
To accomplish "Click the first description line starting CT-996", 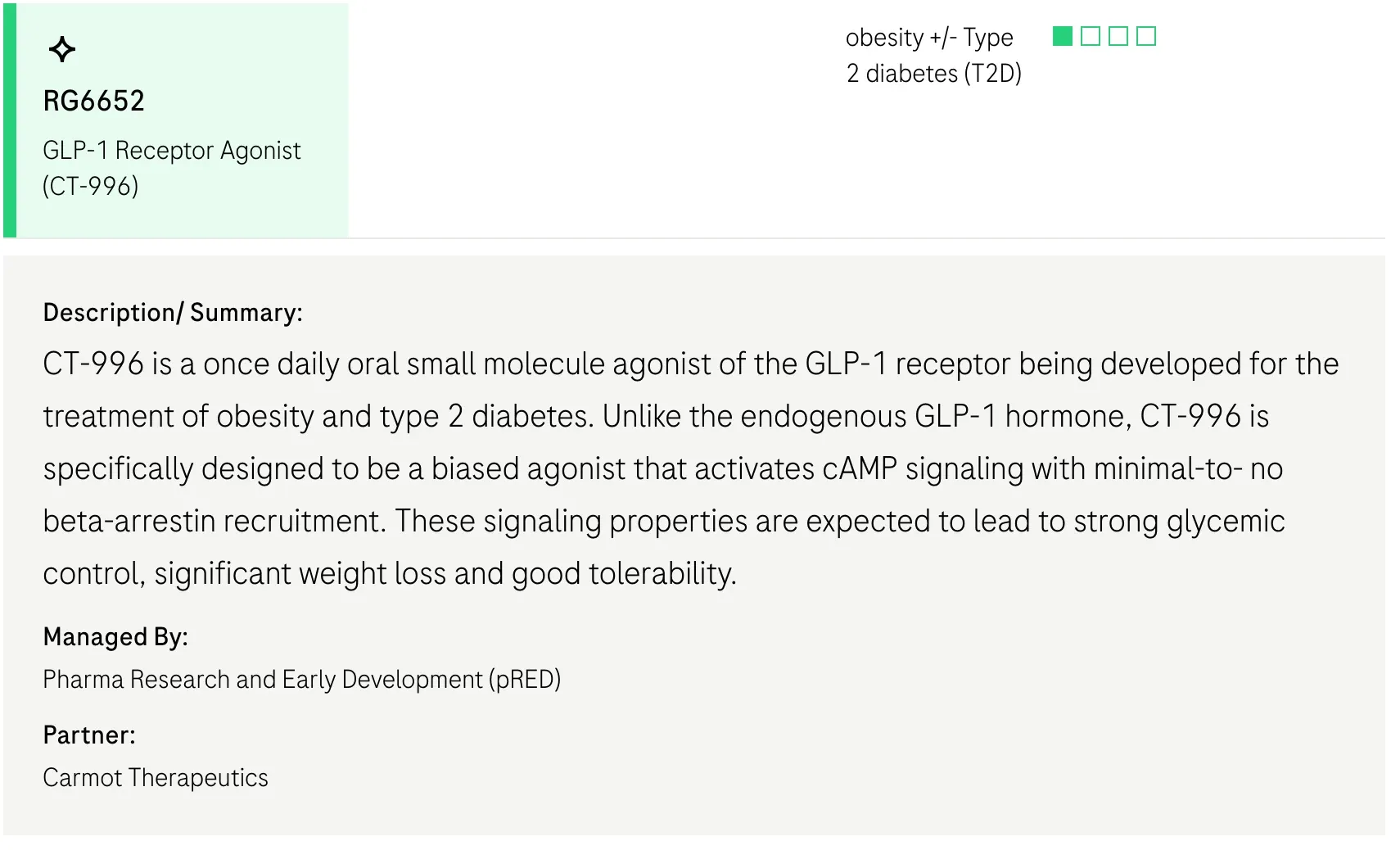I will 691,364.
